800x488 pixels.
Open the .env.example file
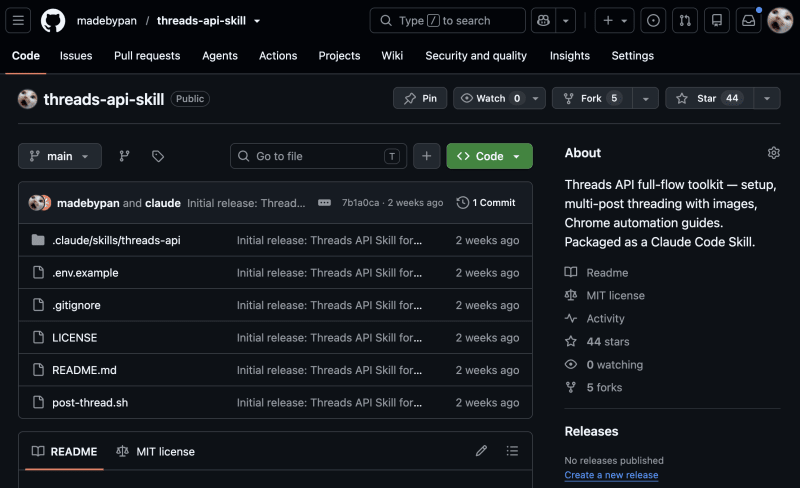tap(85, 273)
